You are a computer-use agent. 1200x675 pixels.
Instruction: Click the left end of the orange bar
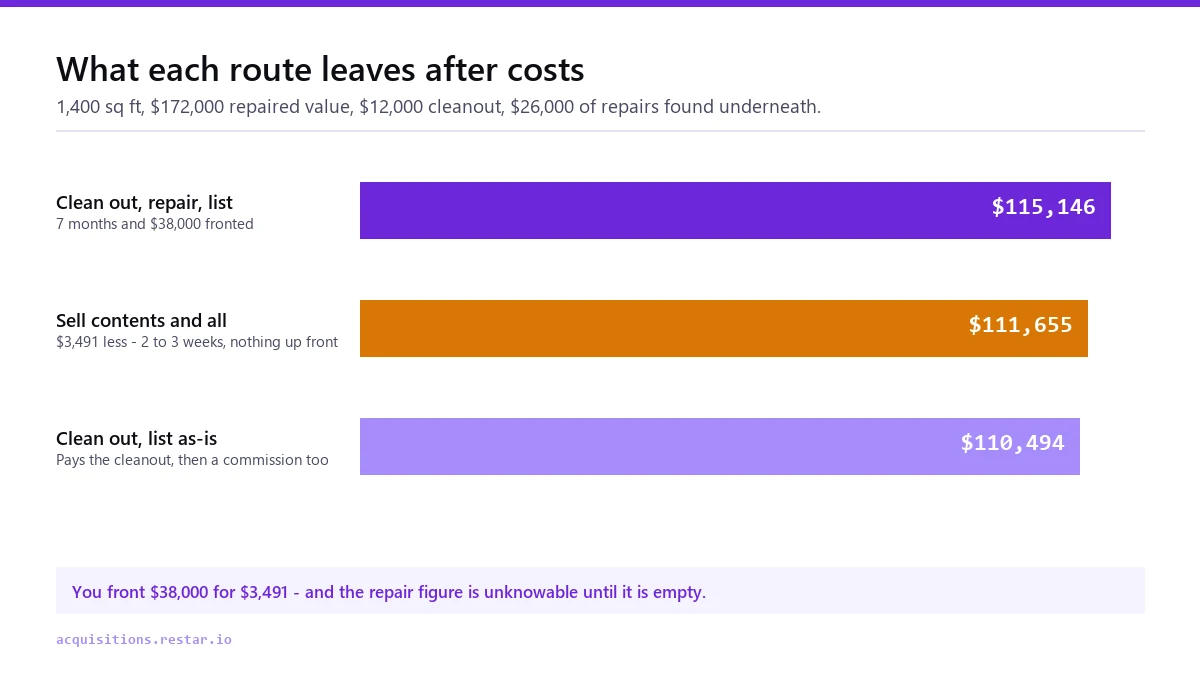366,328
